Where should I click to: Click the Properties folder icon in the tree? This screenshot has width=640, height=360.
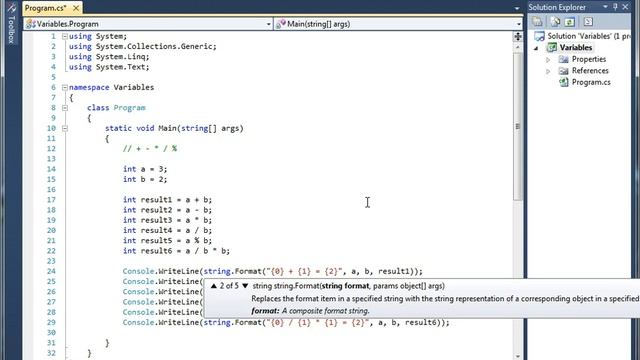click(564, 59)
